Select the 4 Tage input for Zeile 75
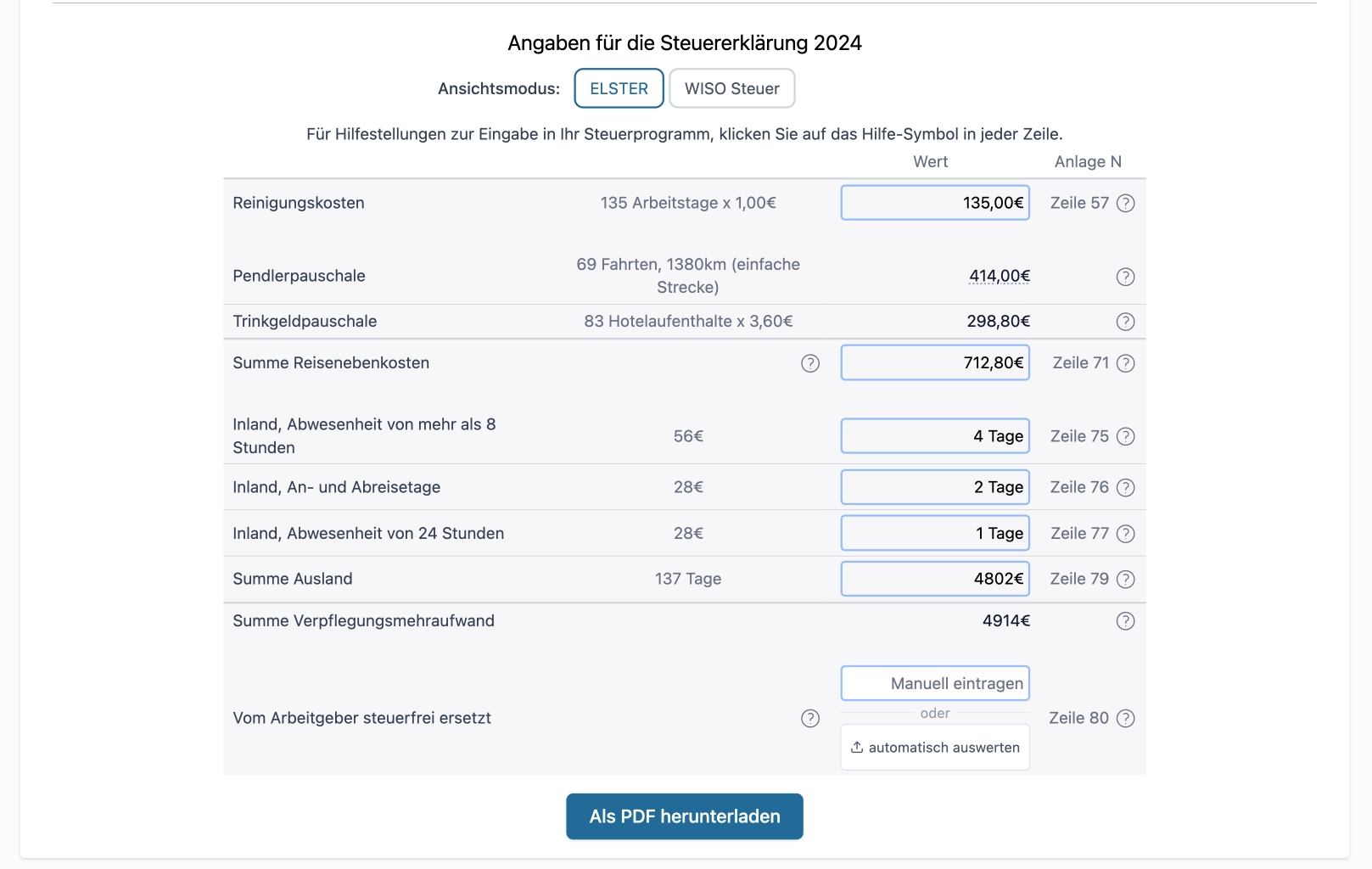The image size is (1372, 869). tap(934, 435)
